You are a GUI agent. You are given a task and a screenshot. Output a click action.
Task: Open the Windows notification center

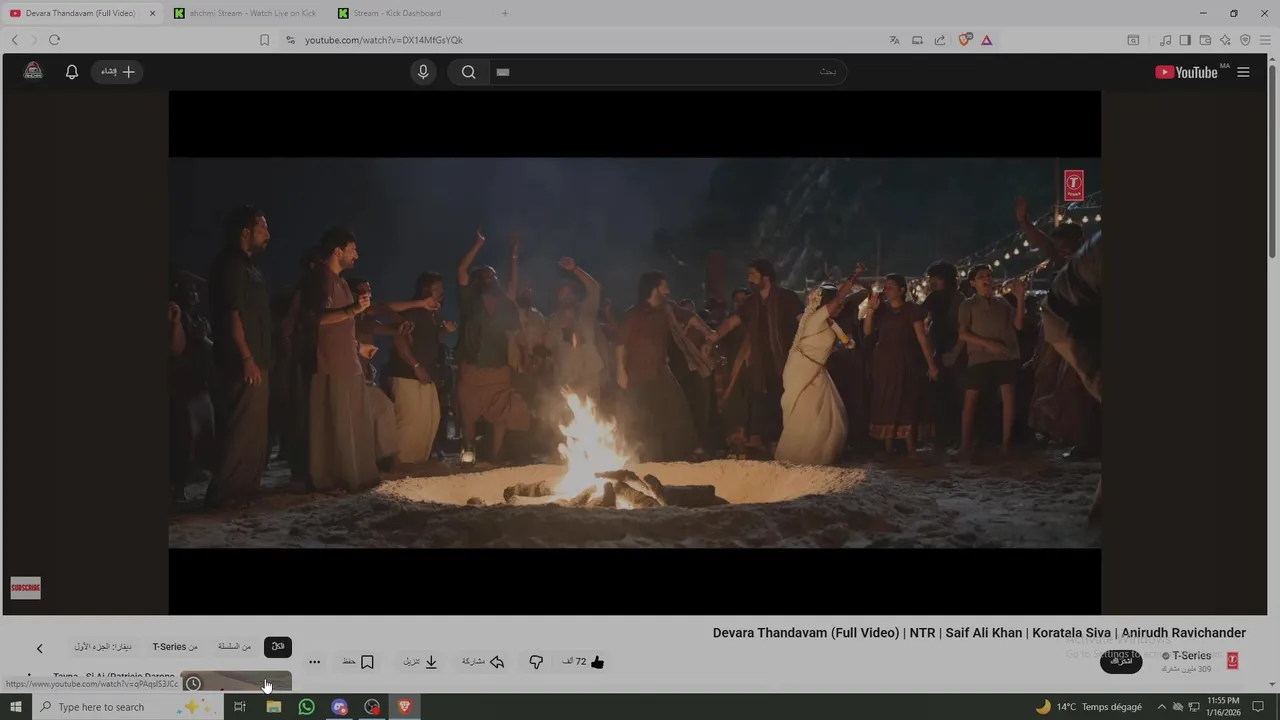(x=1259, y=707)
